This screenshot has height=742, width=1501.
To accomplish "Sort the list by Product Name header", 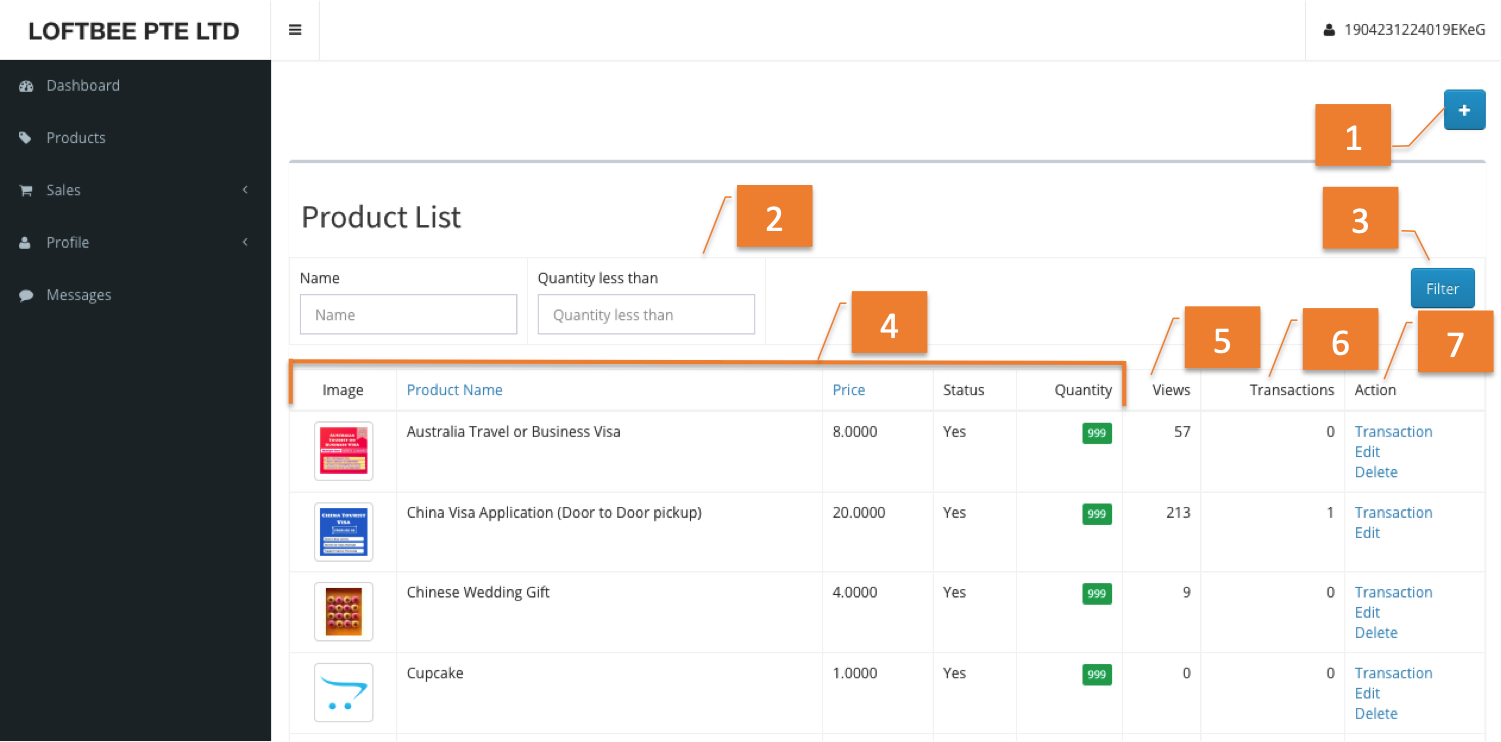I will 455,390.
